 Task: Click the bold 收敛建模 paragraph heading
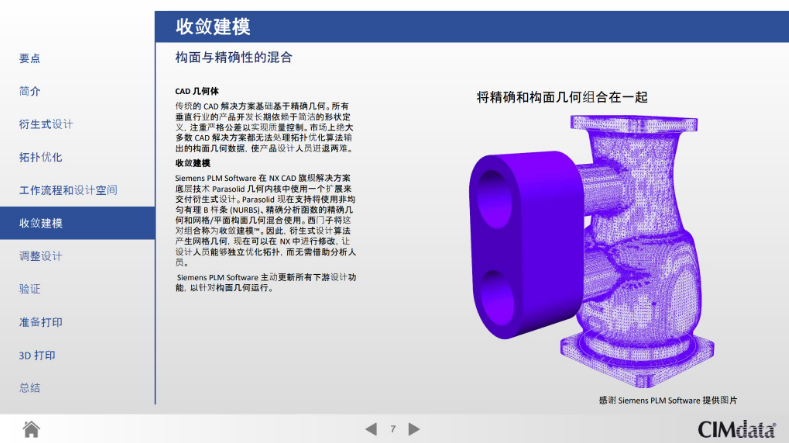(x=193, y=163)
